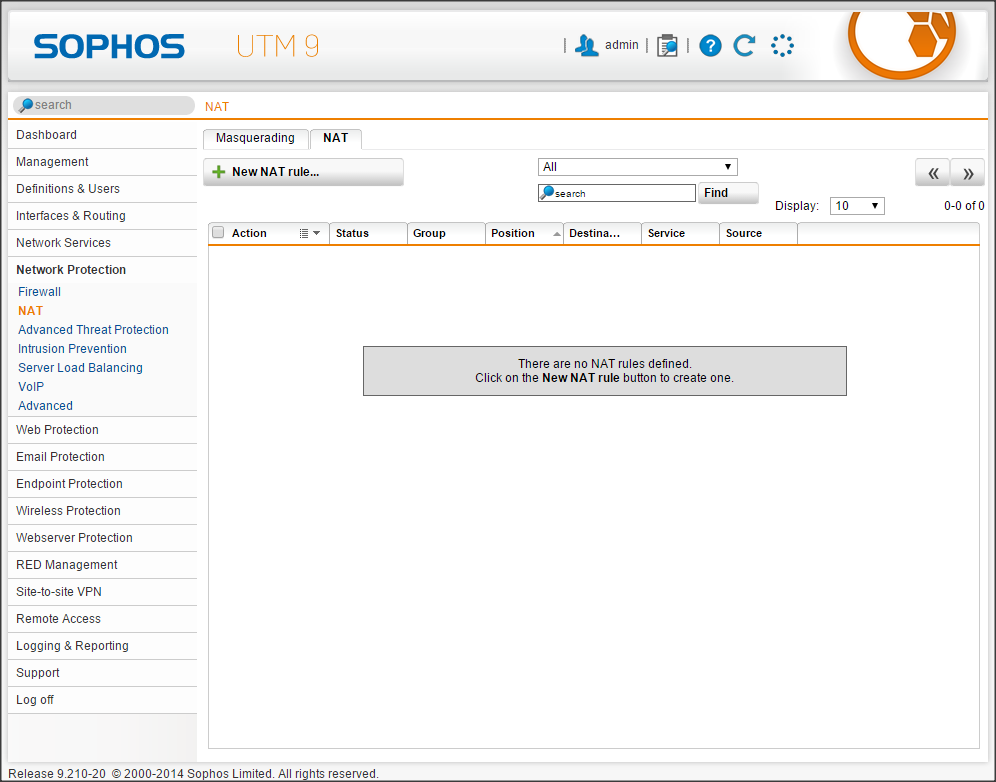
Task: Open the clipboard notes icon in header
Action: click(x=667, y=46)
